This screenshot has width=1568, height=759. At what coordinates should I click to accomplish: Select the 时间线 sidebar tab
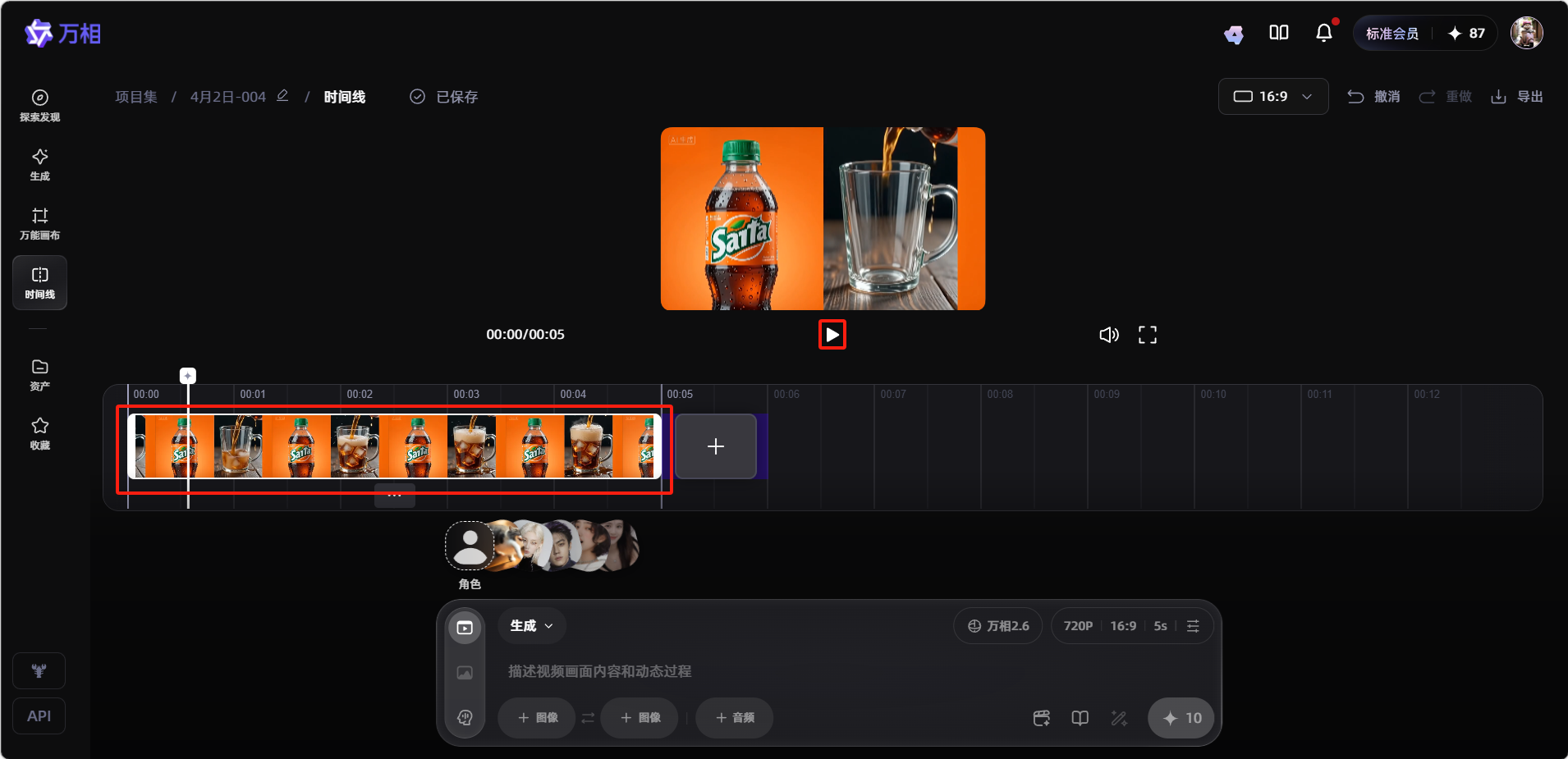click(39, 282)
